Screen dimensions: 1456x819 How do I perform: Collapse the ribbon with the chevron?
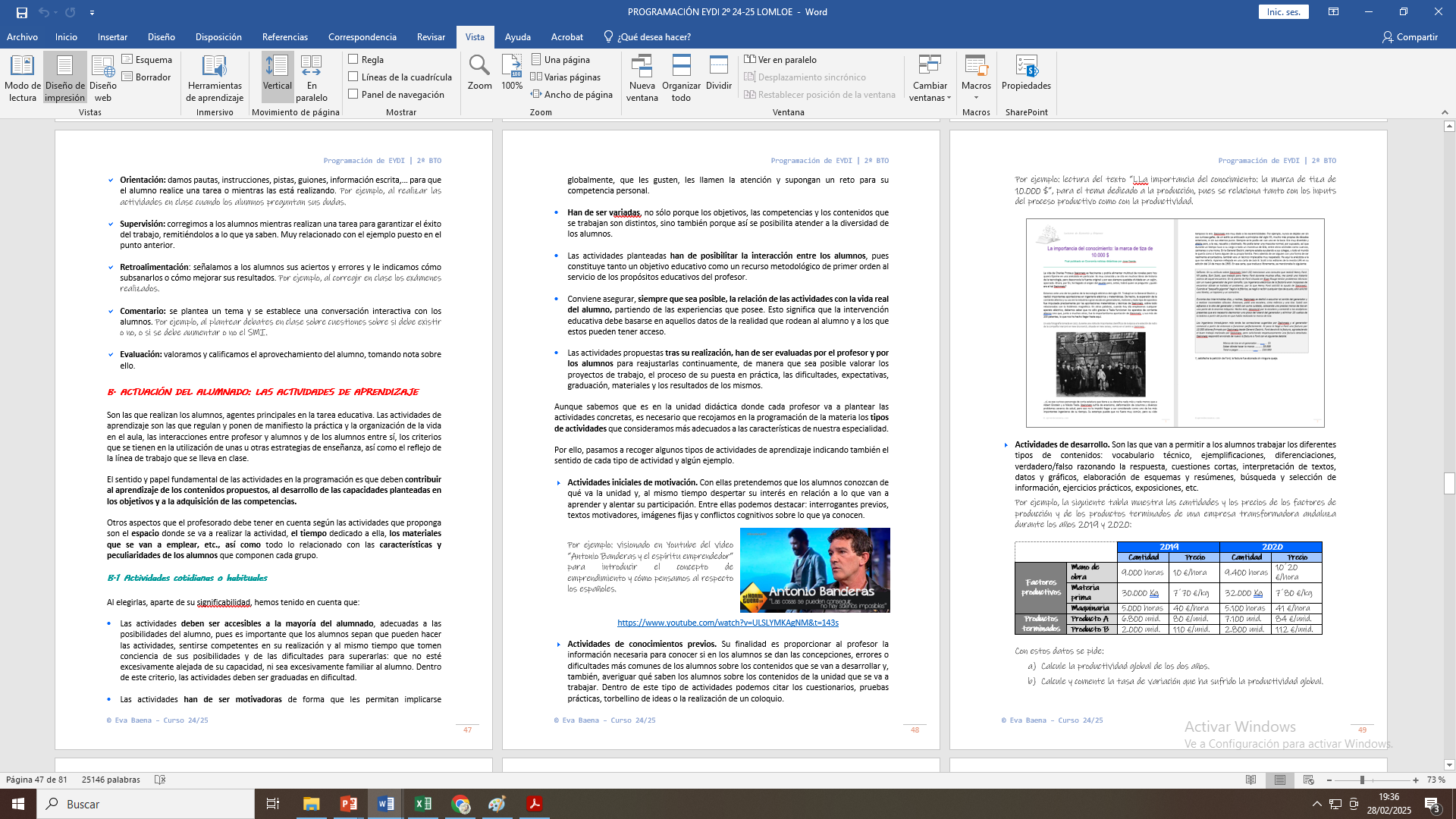[1445, 112]
